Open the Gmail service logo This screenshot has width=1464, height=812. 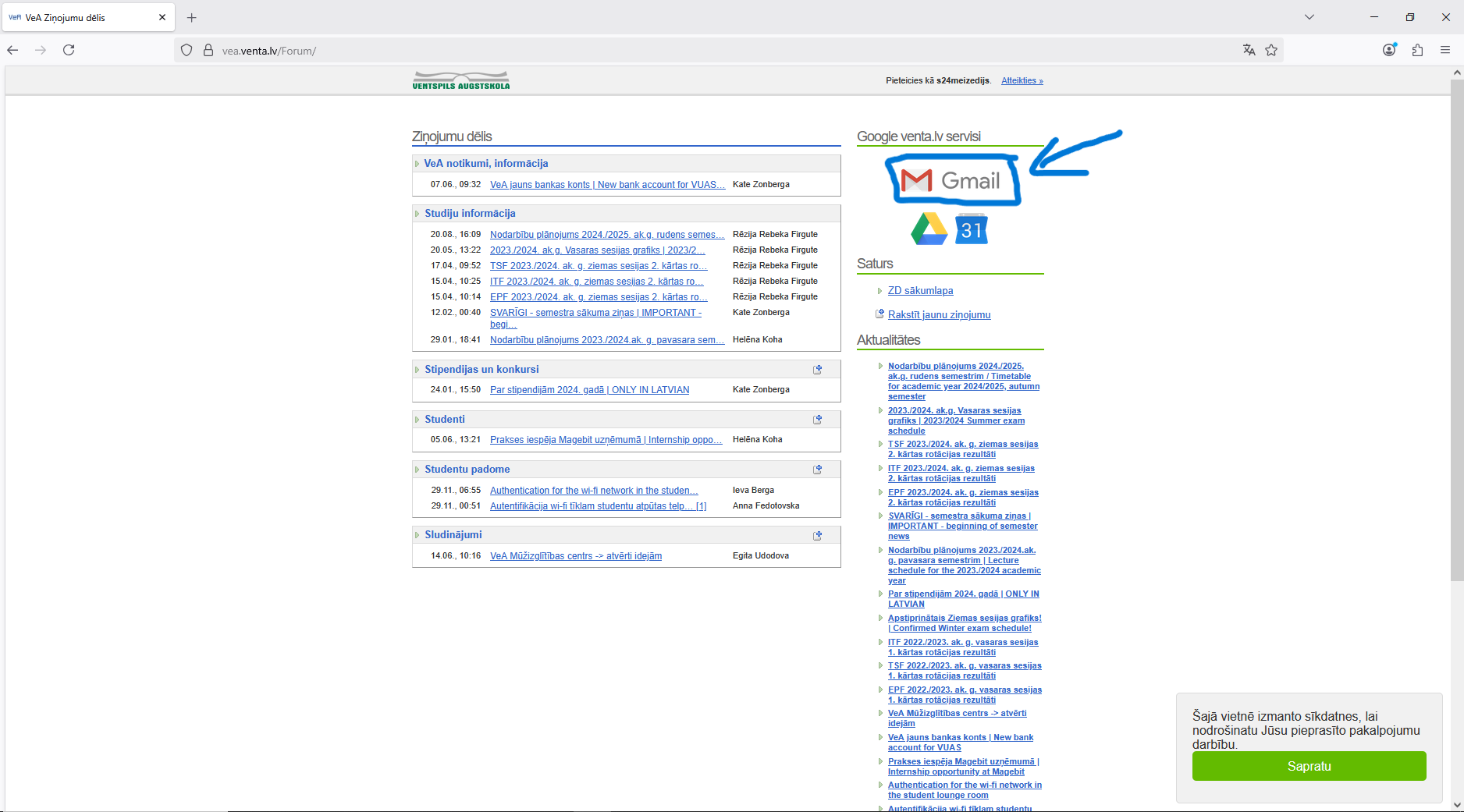pos(951,180)
